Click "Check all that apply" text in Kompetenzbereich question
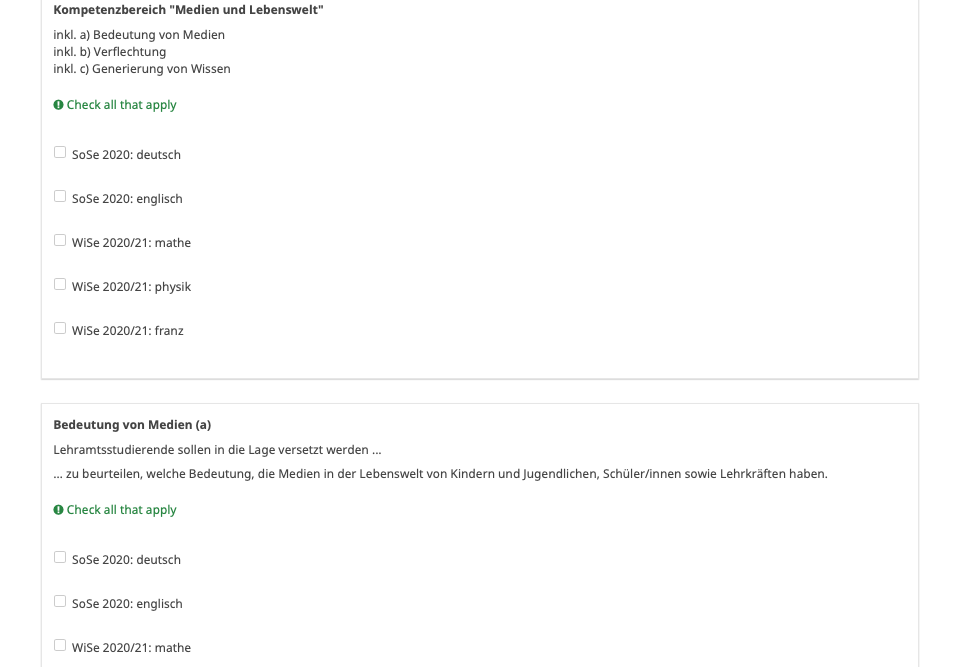Screen dimensions: 961x667 tap(122, 105)
